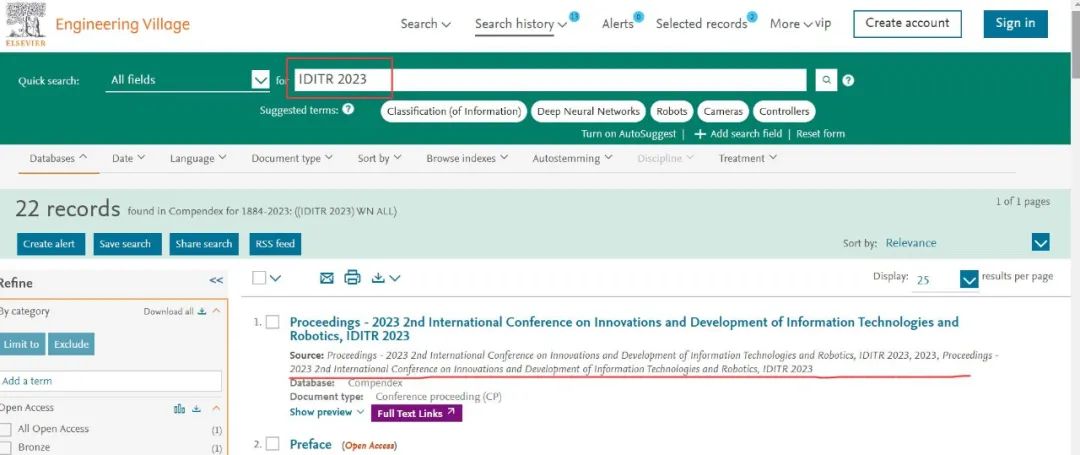Collapse the Open Access facet chevron
Screen dimensions: 1080x455
216,409
